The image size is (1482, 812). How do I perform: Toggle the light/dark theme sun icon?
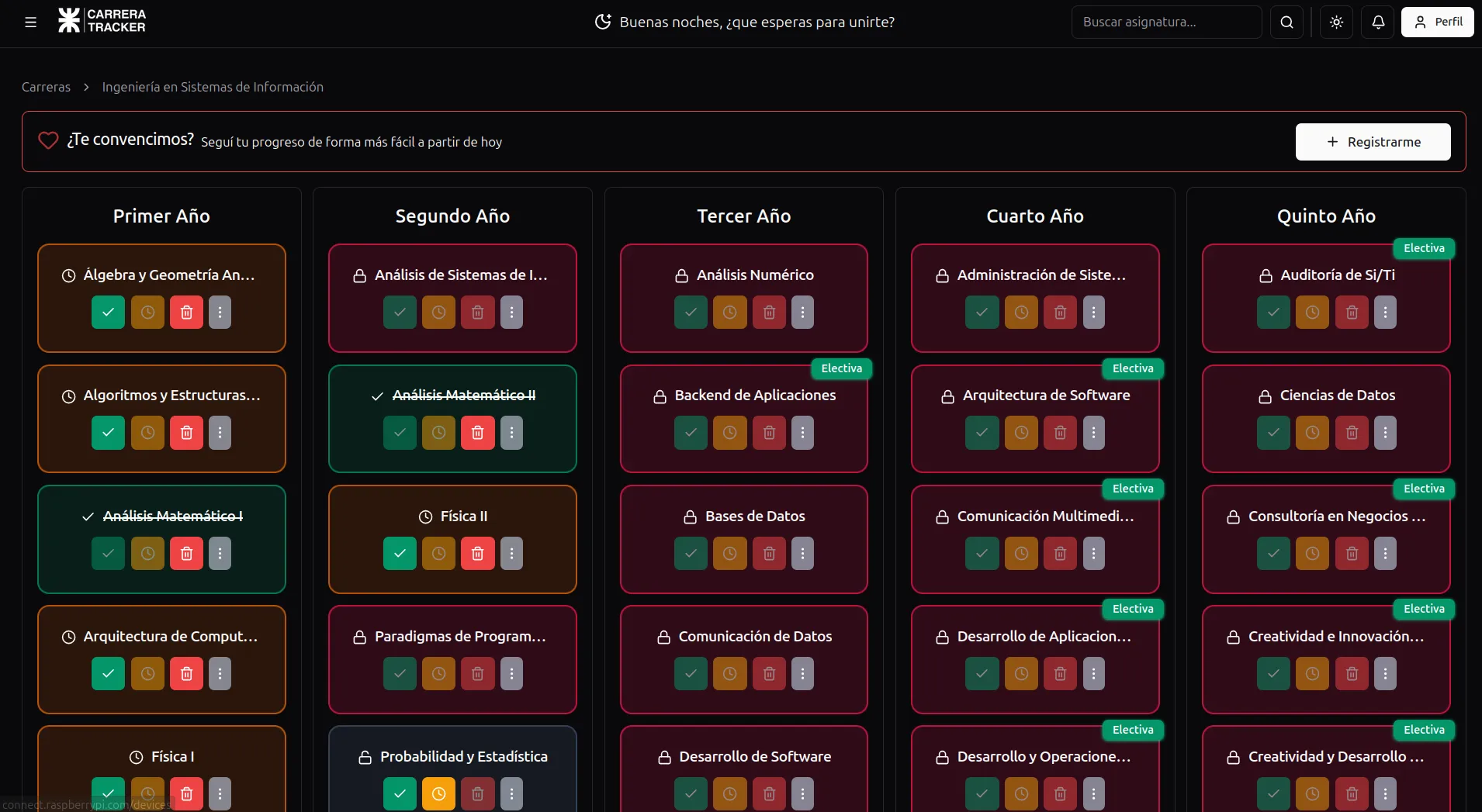pos(1336,22)
